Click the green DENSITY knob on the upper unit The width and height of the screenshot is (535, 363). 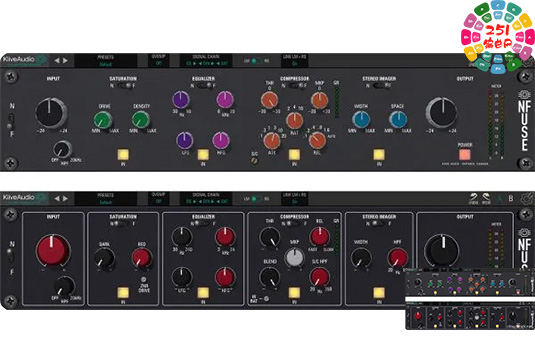click(141, 120)
